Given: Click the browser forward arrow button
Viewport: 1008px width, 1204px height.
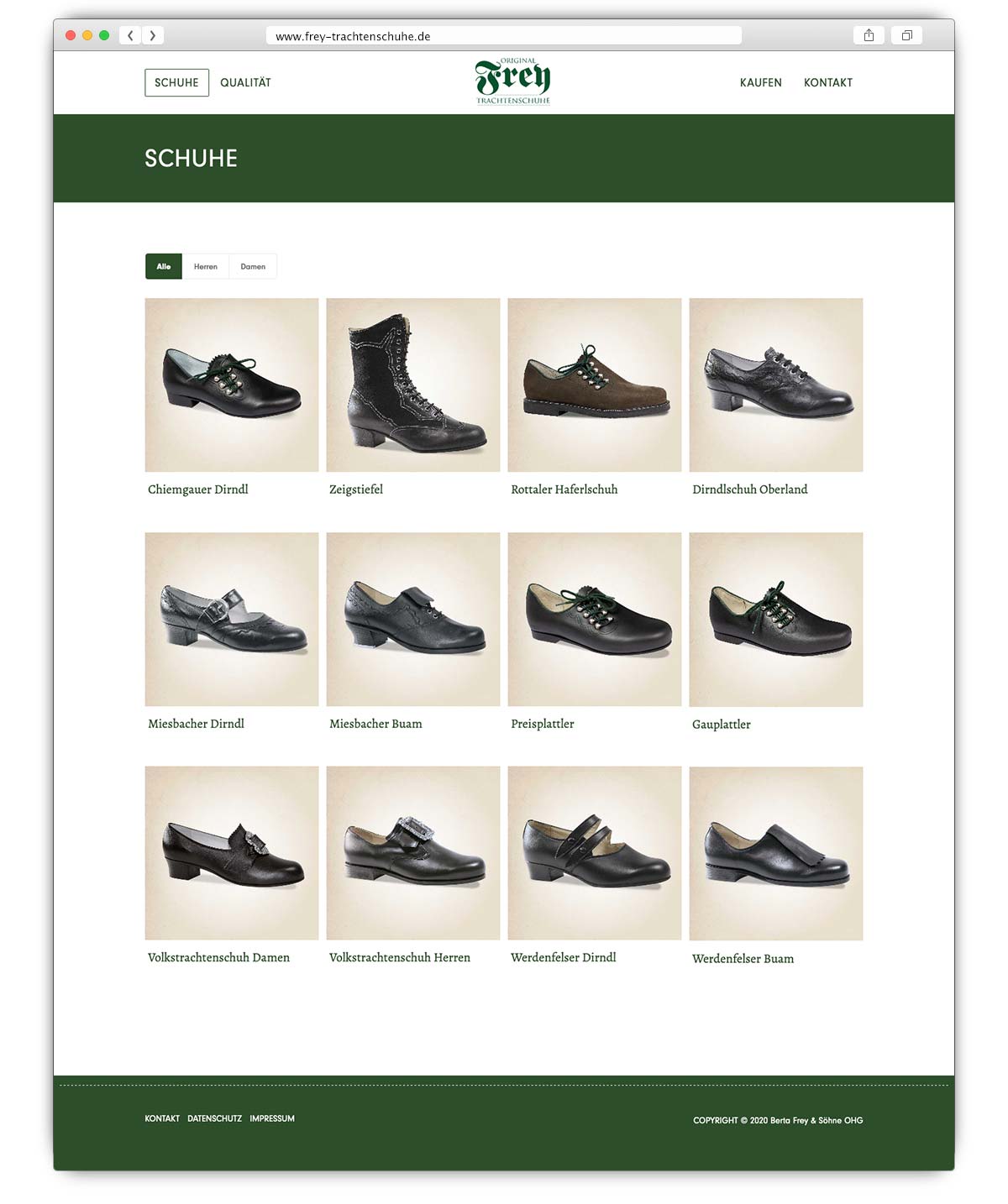Looking at the screenshot, I should (x=153, y=35).
